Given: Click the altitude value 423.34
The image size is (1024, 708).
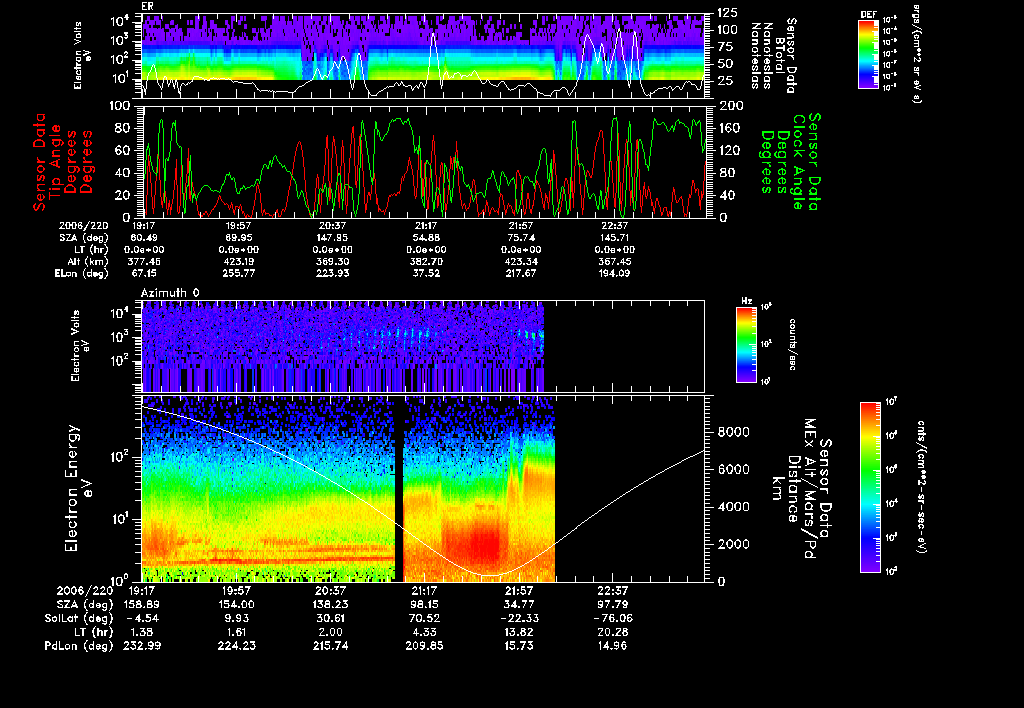Looking at the screenshot, I should point(520,262).
